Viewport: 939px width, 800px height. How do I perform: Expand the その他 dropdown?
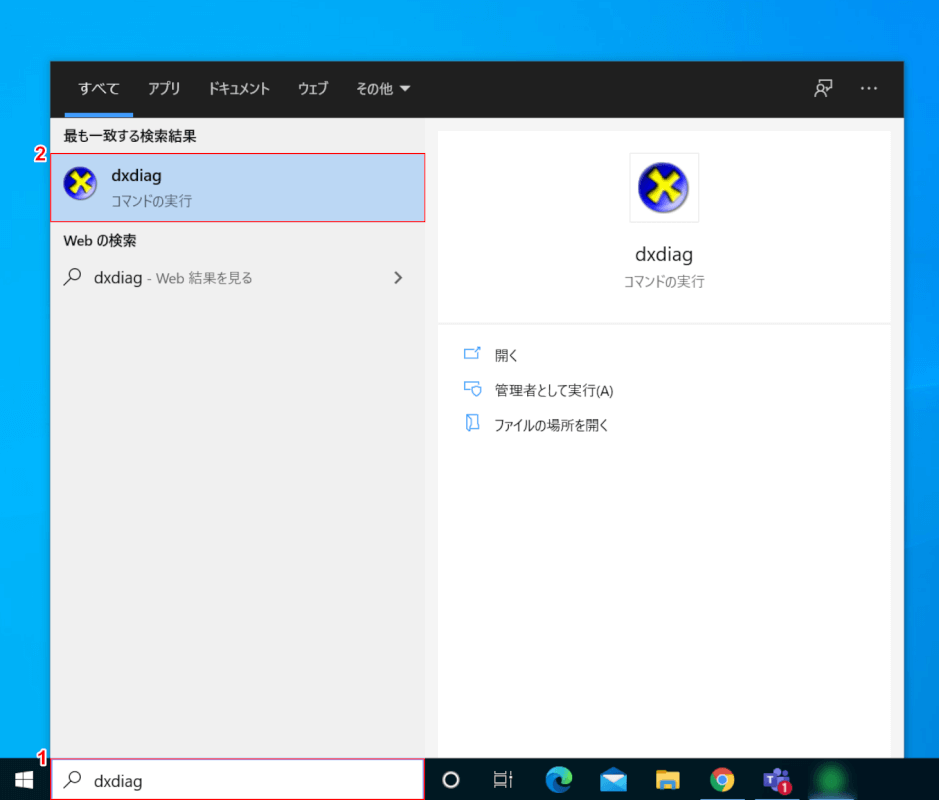click(x=383, y=89)
